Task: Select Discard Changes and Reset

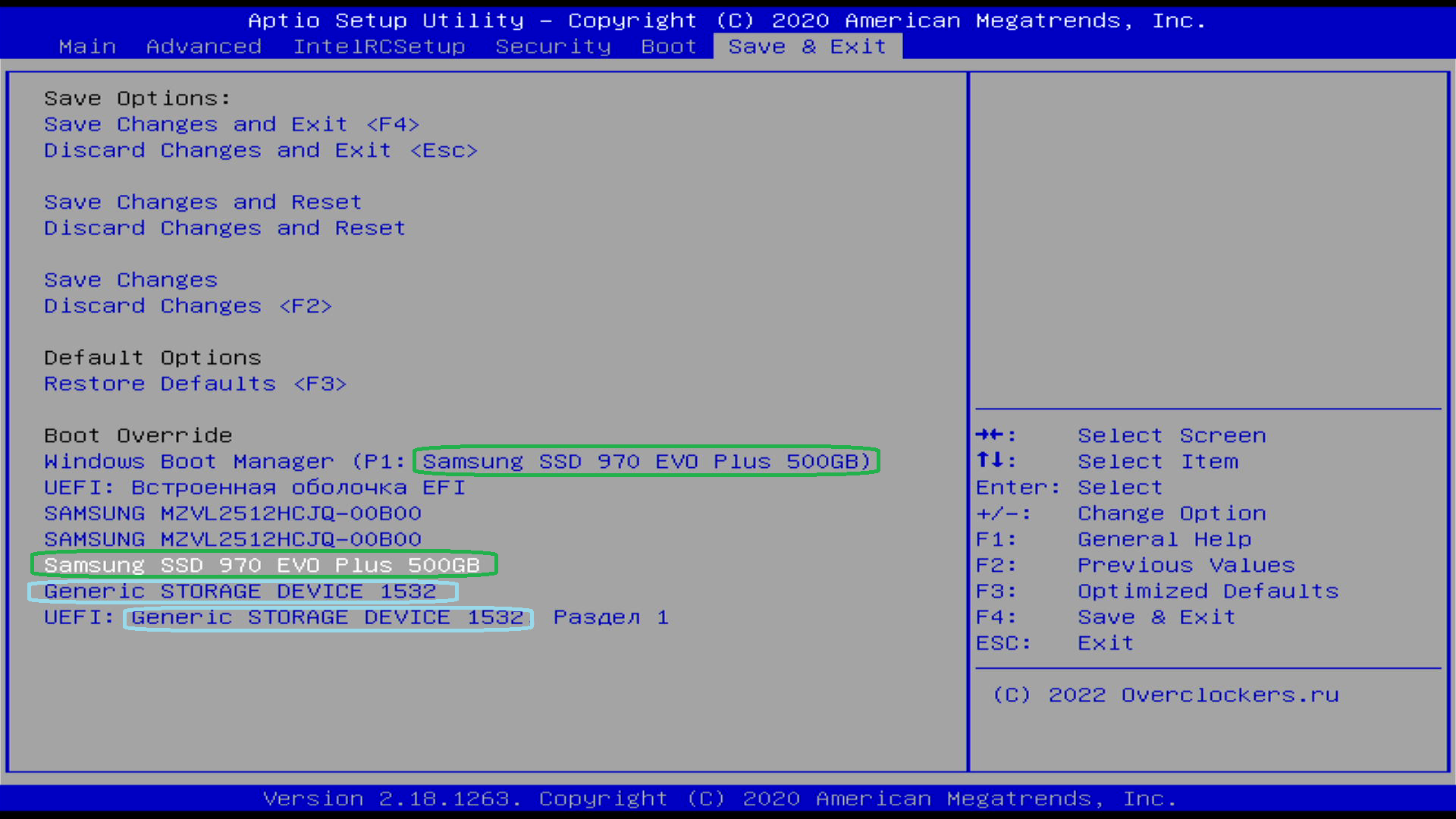Action: tap(224, 228)
